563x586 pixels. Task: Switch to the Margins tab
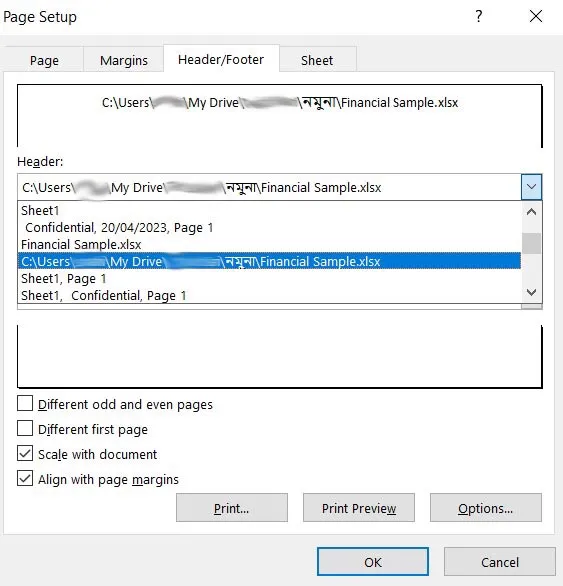pyautogui.click(x=124, y=60)
